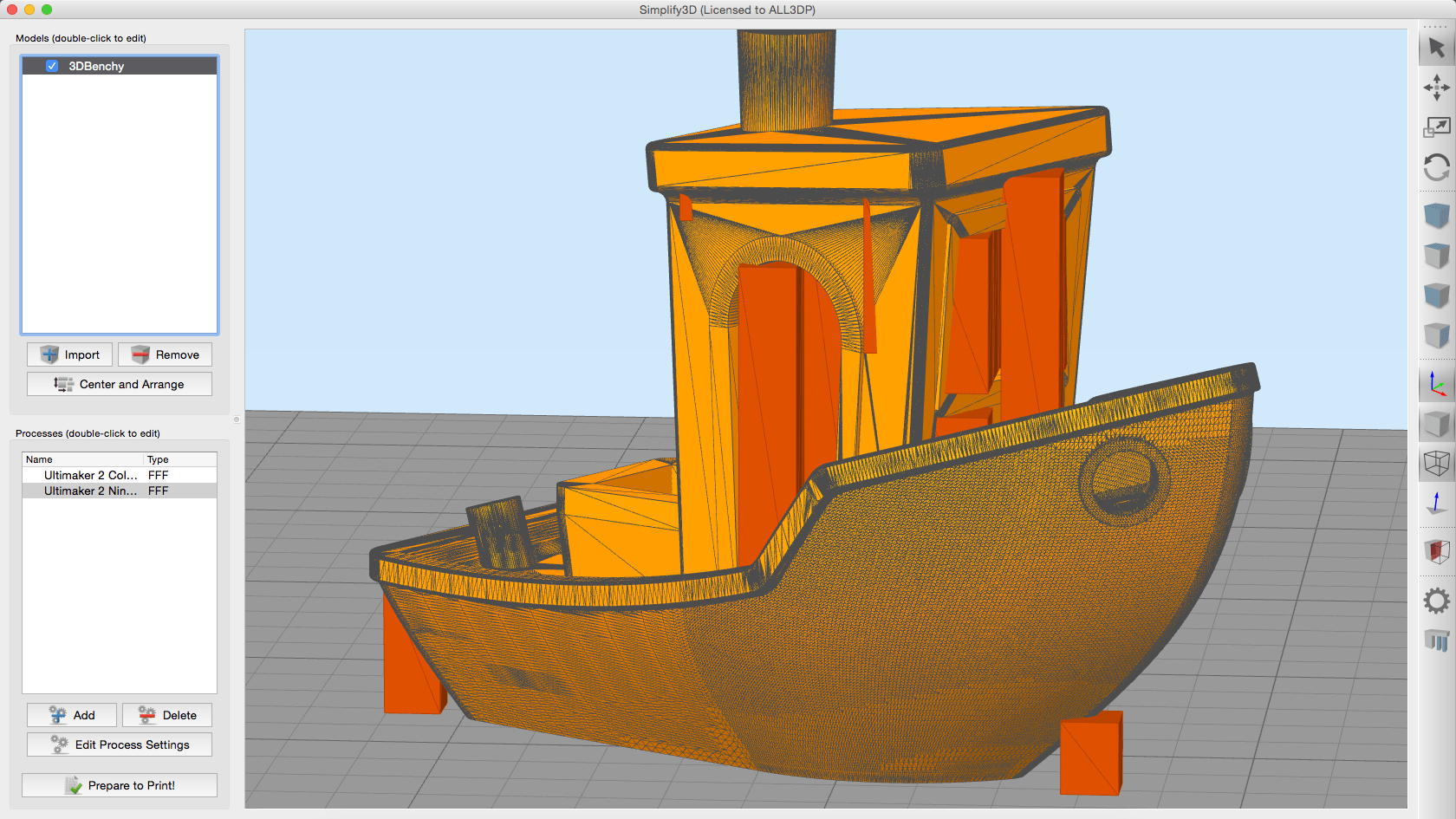The width and height of the screenshot is (1456, 819).
Task: Select the Ultimaker 2 Col... process row
Action: click(x=120, y=475)
